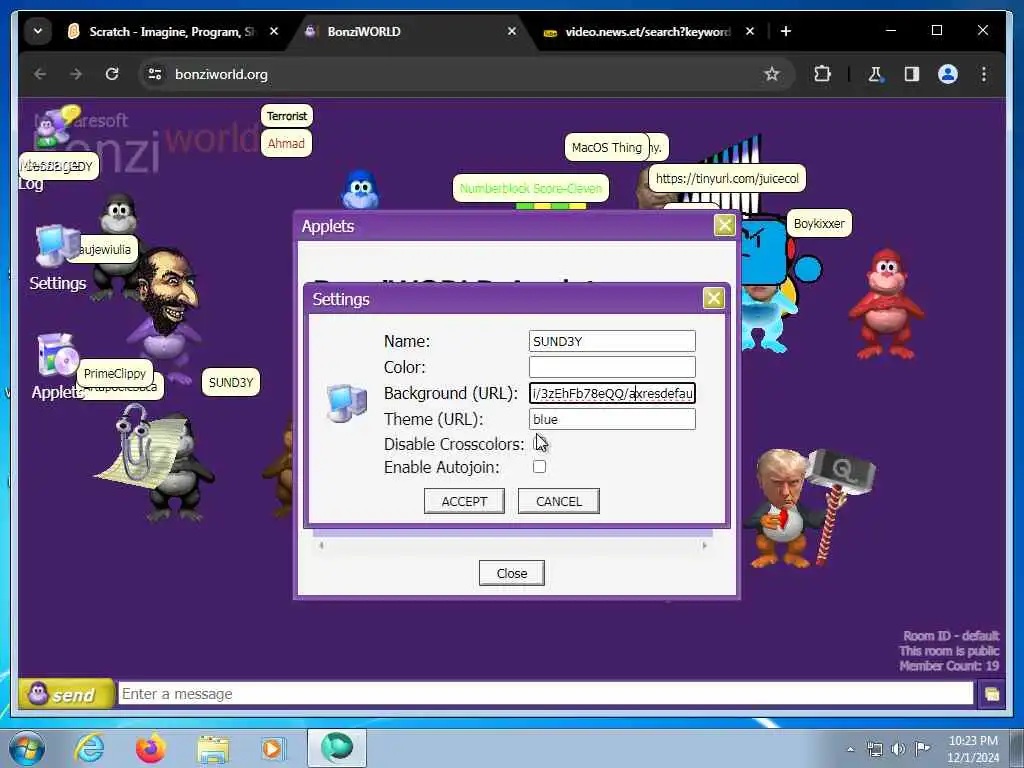Image resolution: width=1024 pixels, height=768 pixels.
Task: Switch to BonziWORLD browser tab
Action: pos(409,31)
